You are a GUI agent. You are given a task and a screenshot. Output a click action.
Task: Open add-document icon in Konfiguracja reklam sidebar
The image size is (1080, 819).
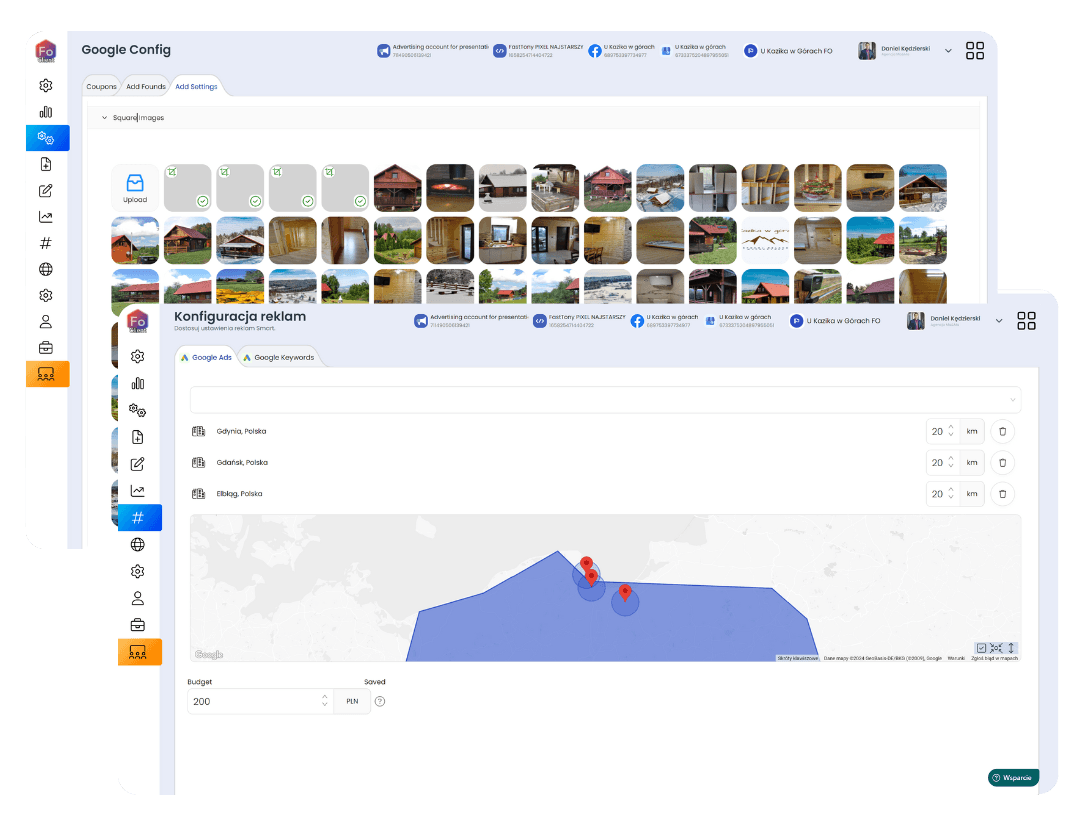pyautogui.click(x=138, y=437)
